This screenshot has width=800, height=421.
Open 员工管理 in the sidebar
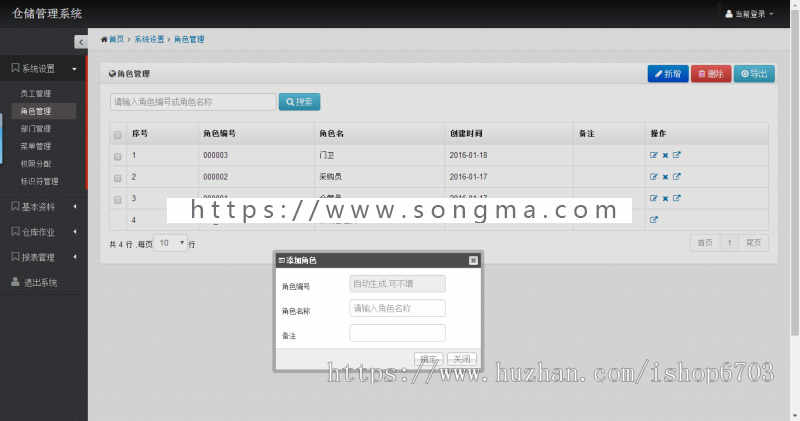[36, 93]
